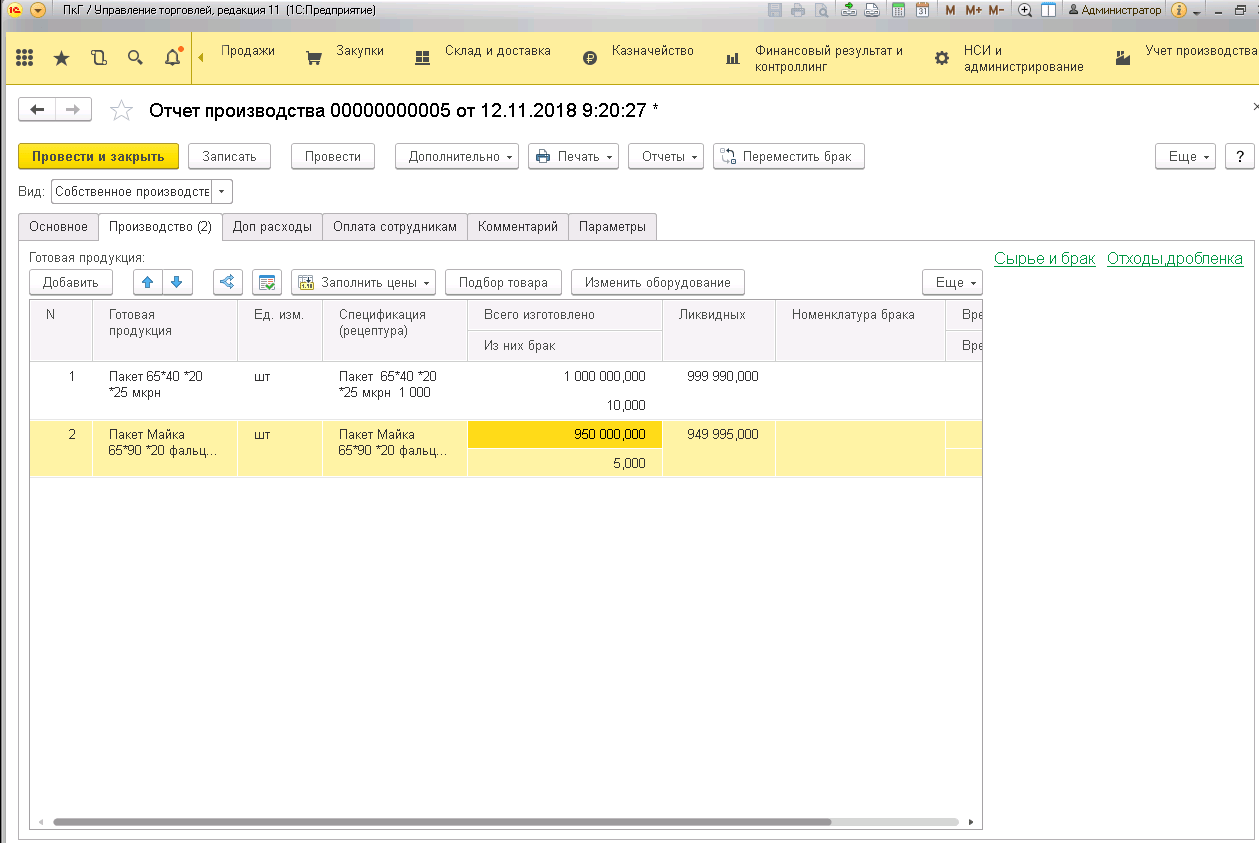
Task: Toggle the panels layout icon in the title bar
Action: click(1048, 10)
